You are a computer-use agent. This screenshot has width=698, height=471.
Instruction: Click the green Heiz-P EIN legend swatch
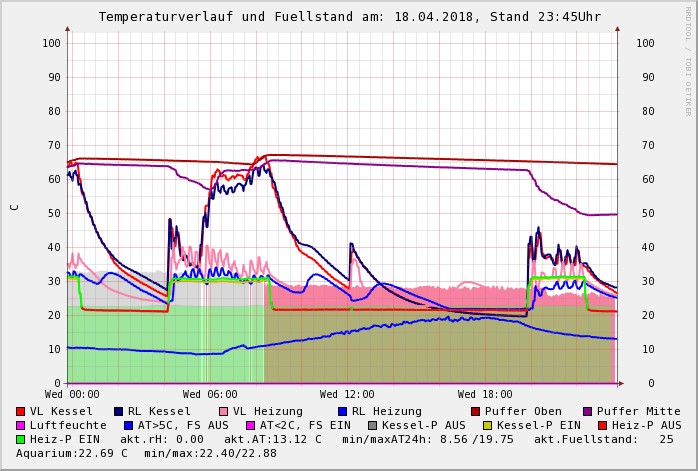(x=21, y=439)
